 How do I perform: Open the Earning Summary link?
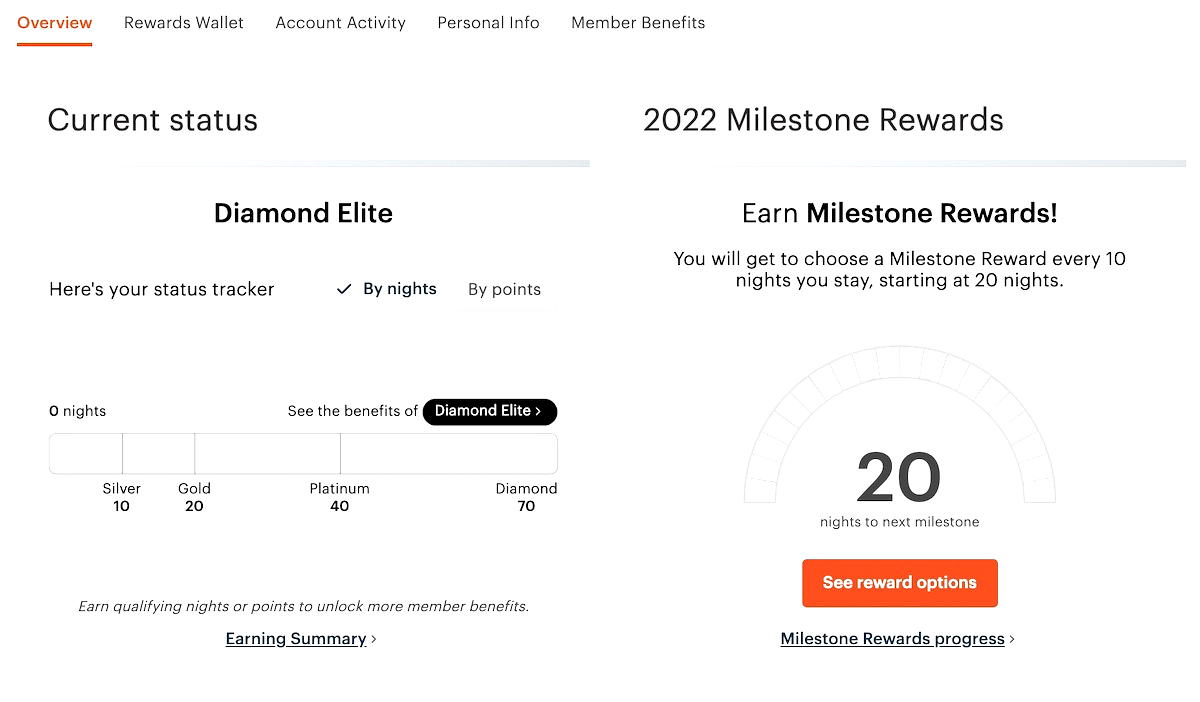click(295, 638)
